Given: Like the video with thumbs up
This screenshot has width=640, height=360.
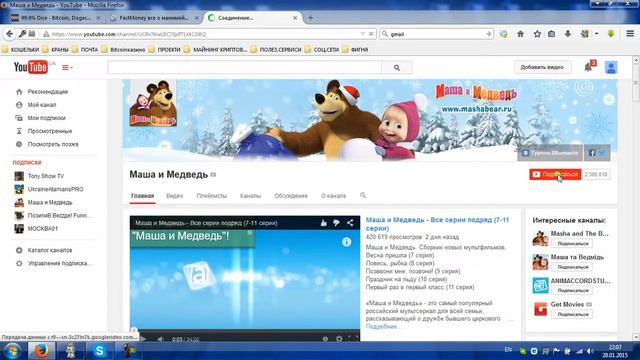Looking at the screenshot, I should click(324, 223).
